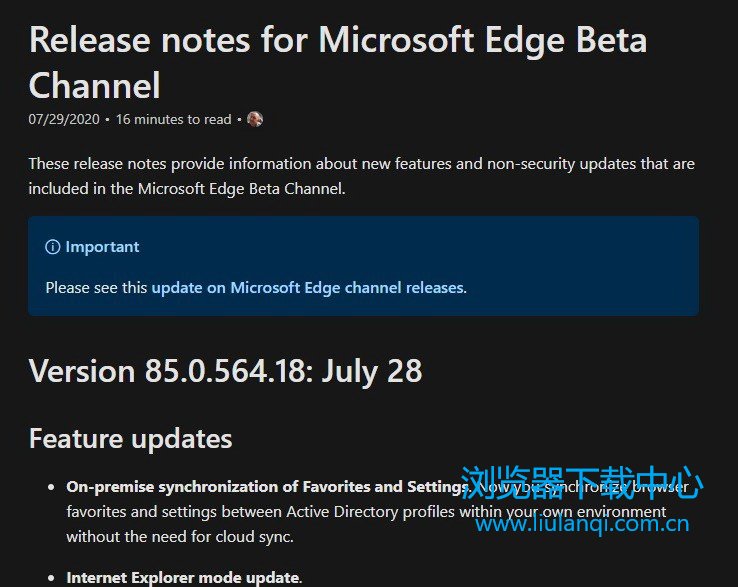738x587 pixels.
Task: Click the Important label in the alert box
Action: point(102,247)
